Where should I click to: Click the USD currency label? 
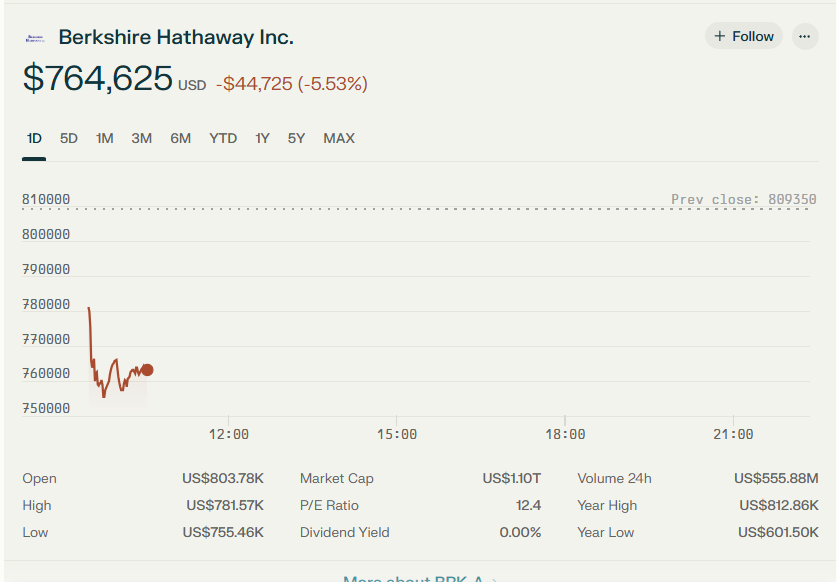(x=192, y=85)
